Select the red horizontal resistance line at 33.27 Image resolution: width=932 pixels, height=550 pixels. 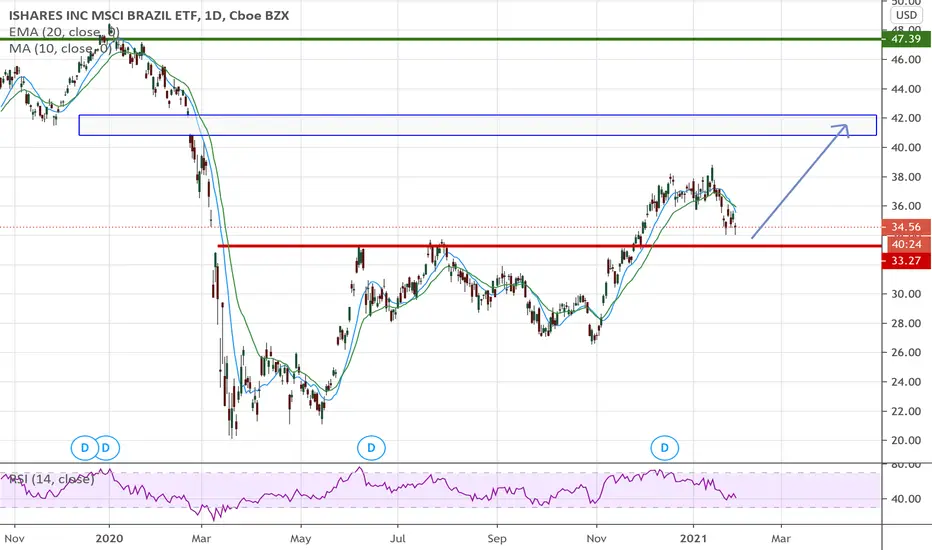click(x=549, y=246)
